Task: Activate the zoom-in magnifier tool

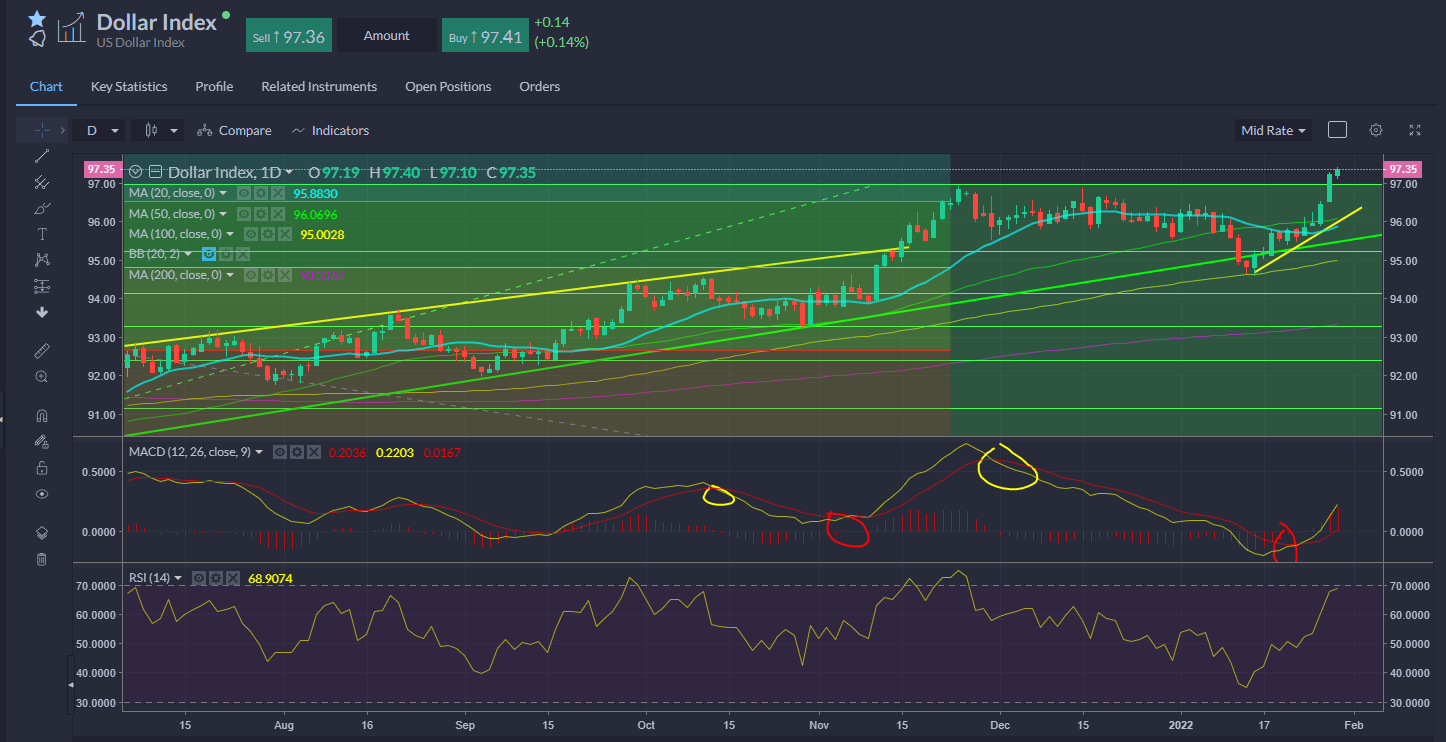Action: pos(41,377)
